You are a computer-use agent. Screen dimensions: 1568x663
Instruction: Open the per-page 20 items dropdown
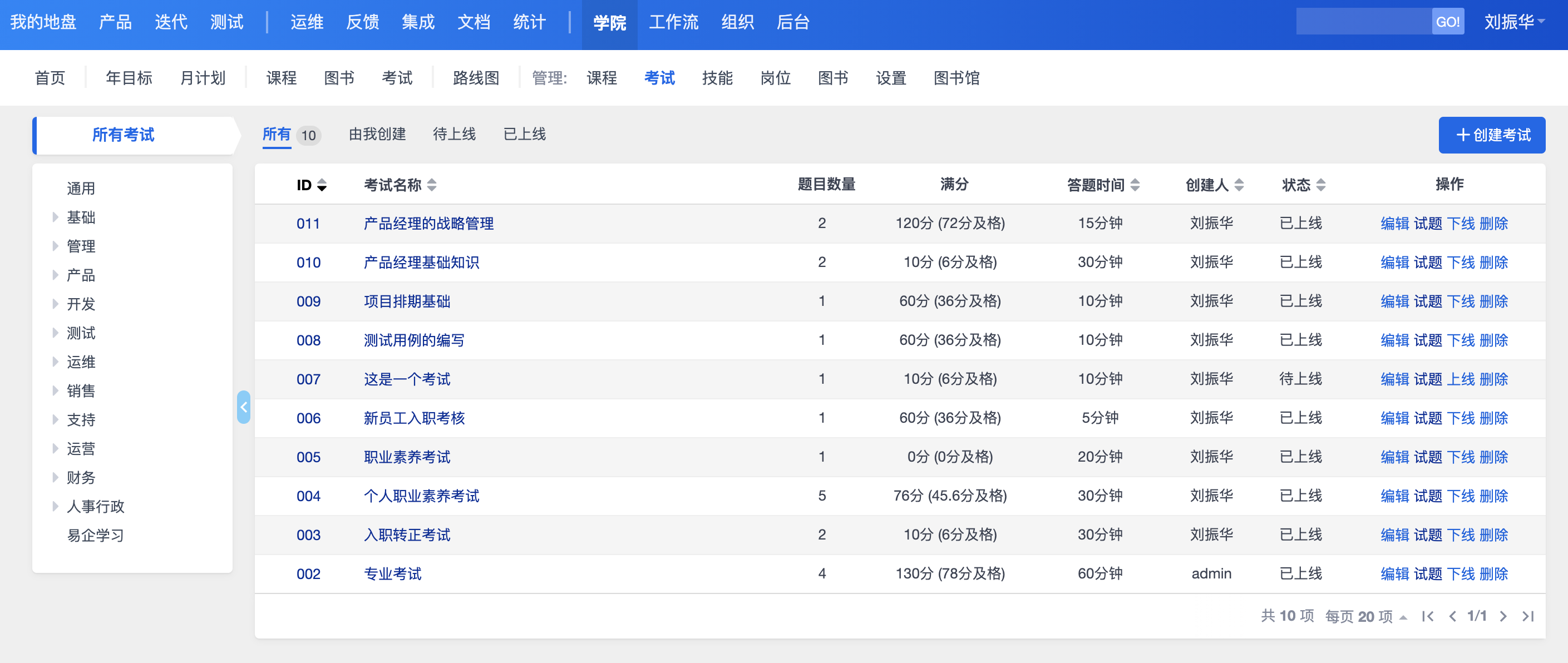point(1366,616)
